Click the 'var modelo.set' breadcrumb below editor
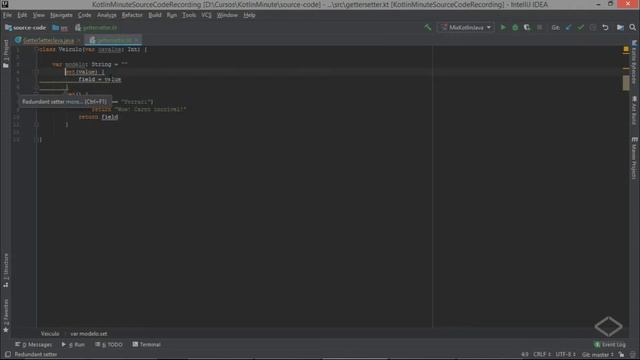Screen dimensions: 640x360 click(89, 333)
